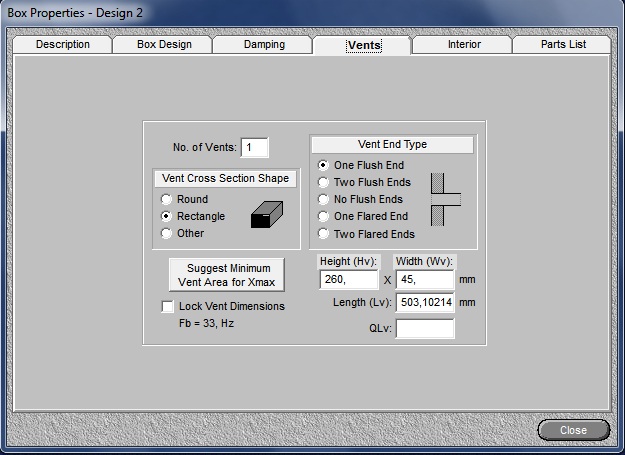Choose Two Flared Ends option
This screenshot has height=455, width=625.
pos(323,234)
